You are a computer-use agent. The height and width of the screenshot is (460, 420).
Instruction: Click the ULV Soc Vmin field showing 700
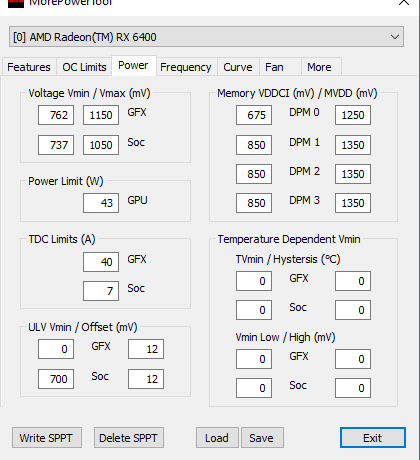(56, 379)
